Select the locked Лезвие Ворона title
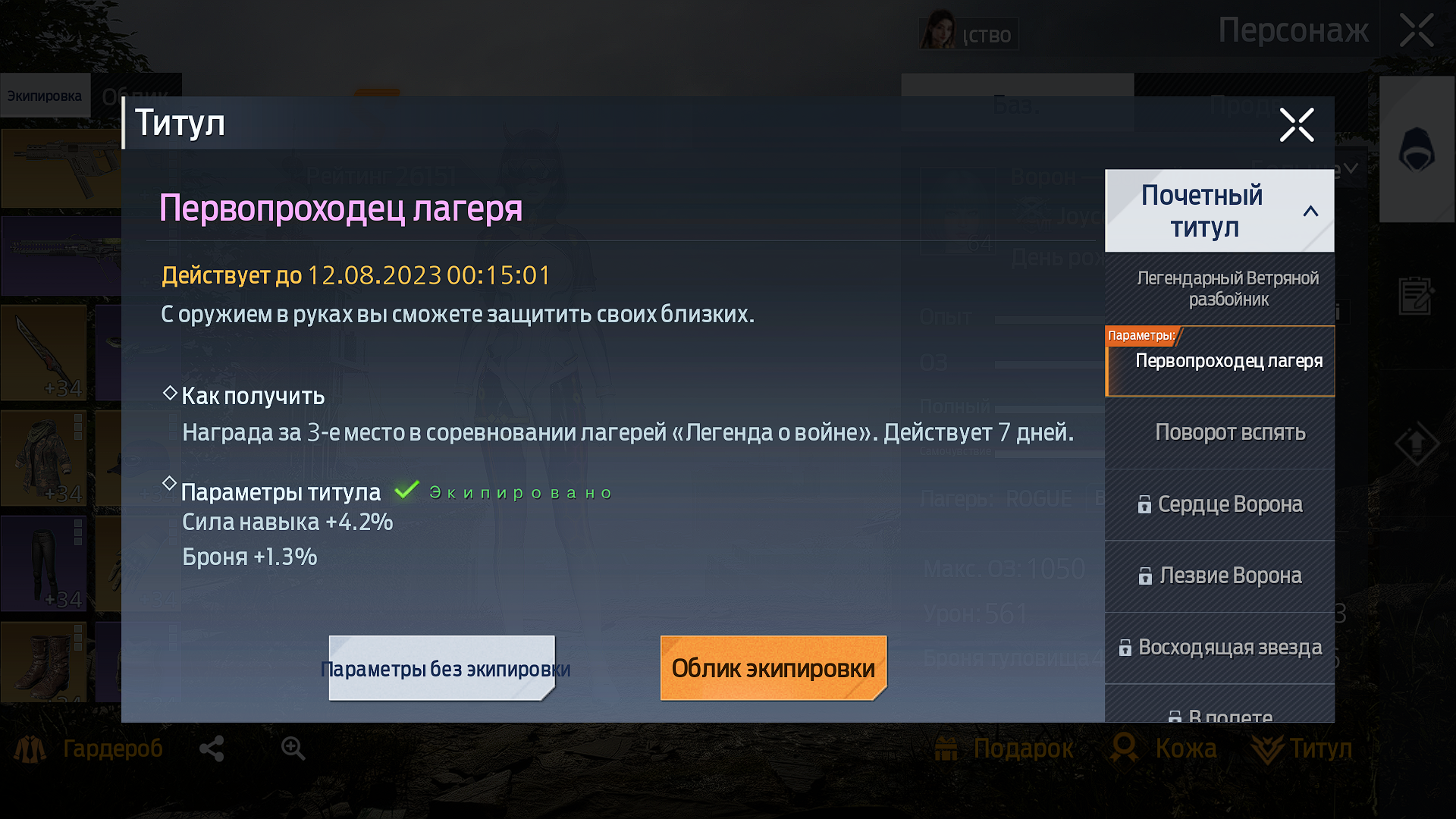The width and height of the screenshot is (1456, 819). pos(1219,576)
